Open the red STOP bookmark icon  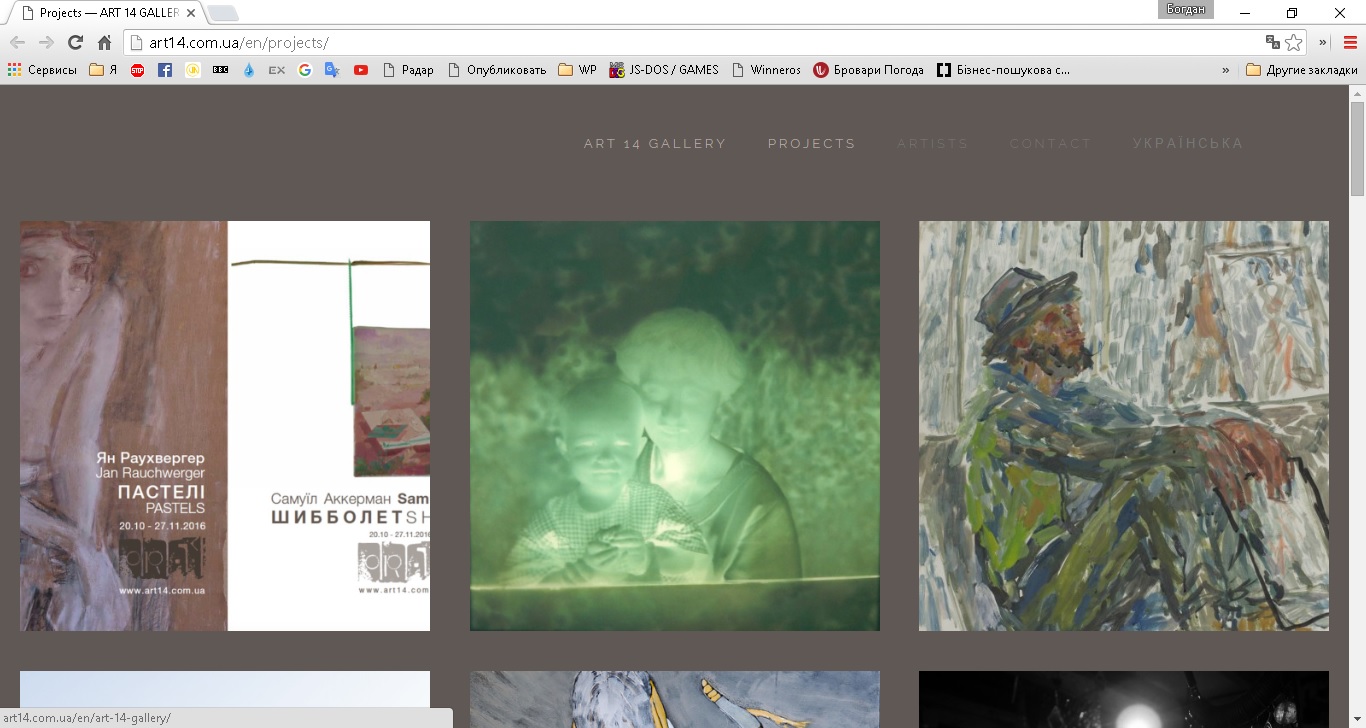pyautogui.click(x=137, y=70)
